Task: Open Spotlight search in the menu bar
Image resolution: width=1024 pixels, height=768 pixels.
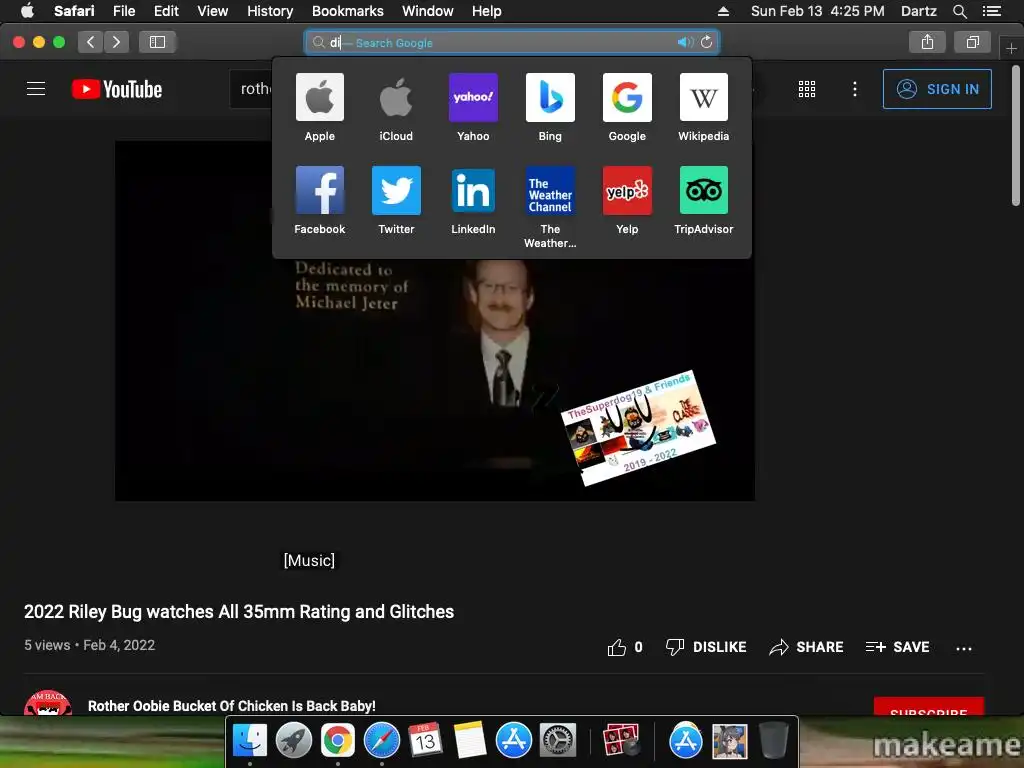Action: pos(959,11)
